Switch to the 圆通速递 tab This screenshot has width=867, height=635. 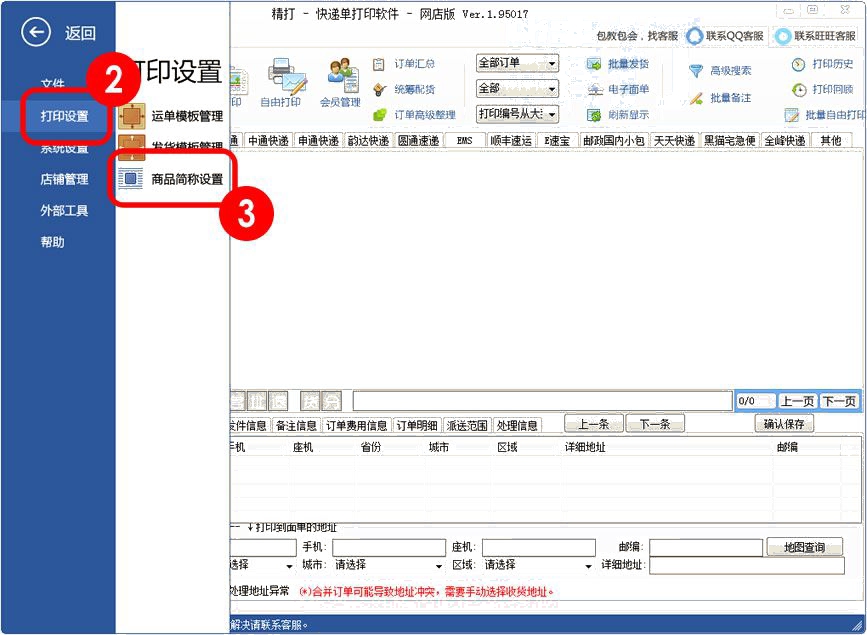[419, 140]
